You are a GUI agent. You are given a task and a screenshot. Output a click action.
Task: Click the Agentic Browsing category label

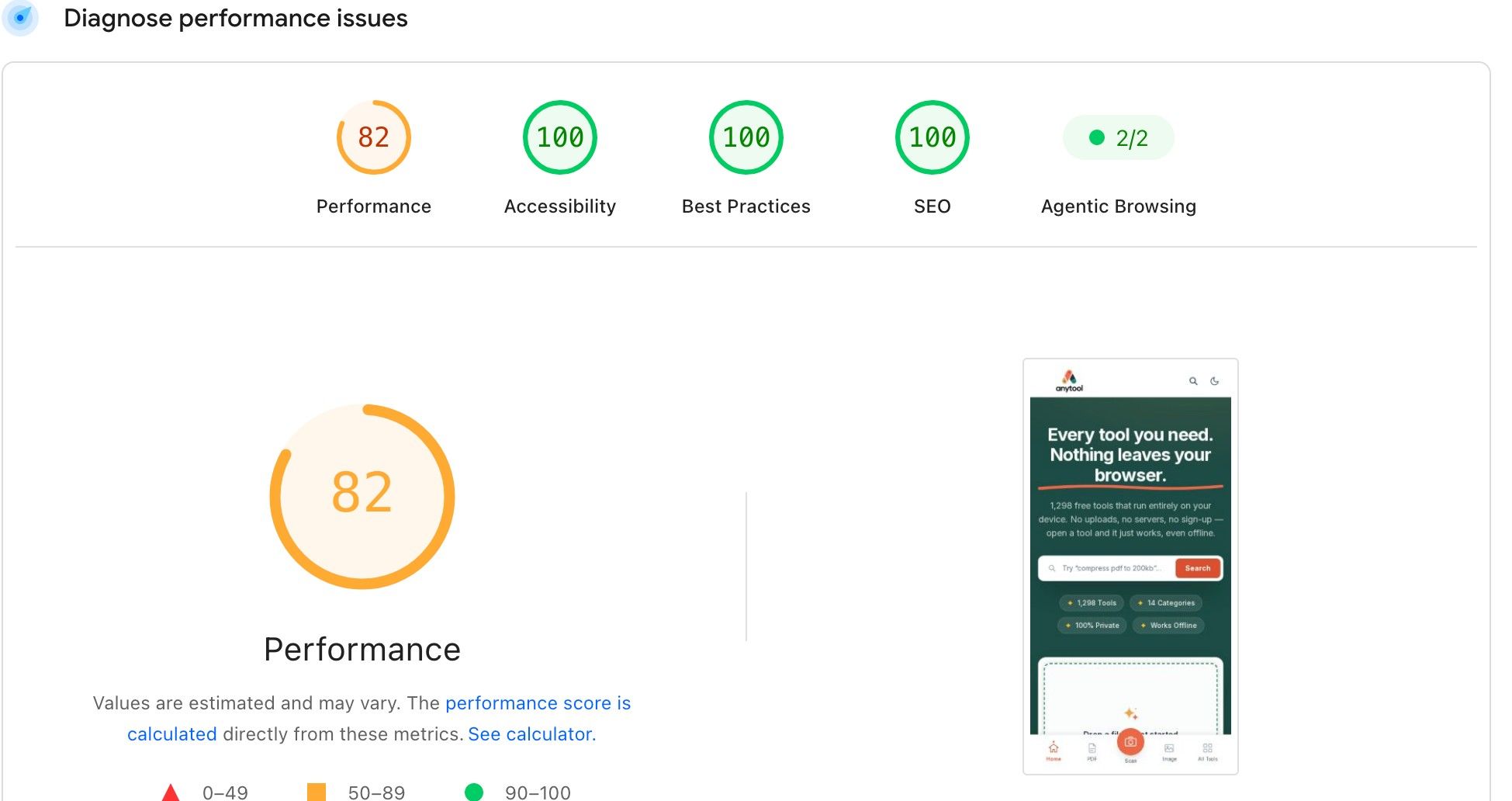point(1118,206)
